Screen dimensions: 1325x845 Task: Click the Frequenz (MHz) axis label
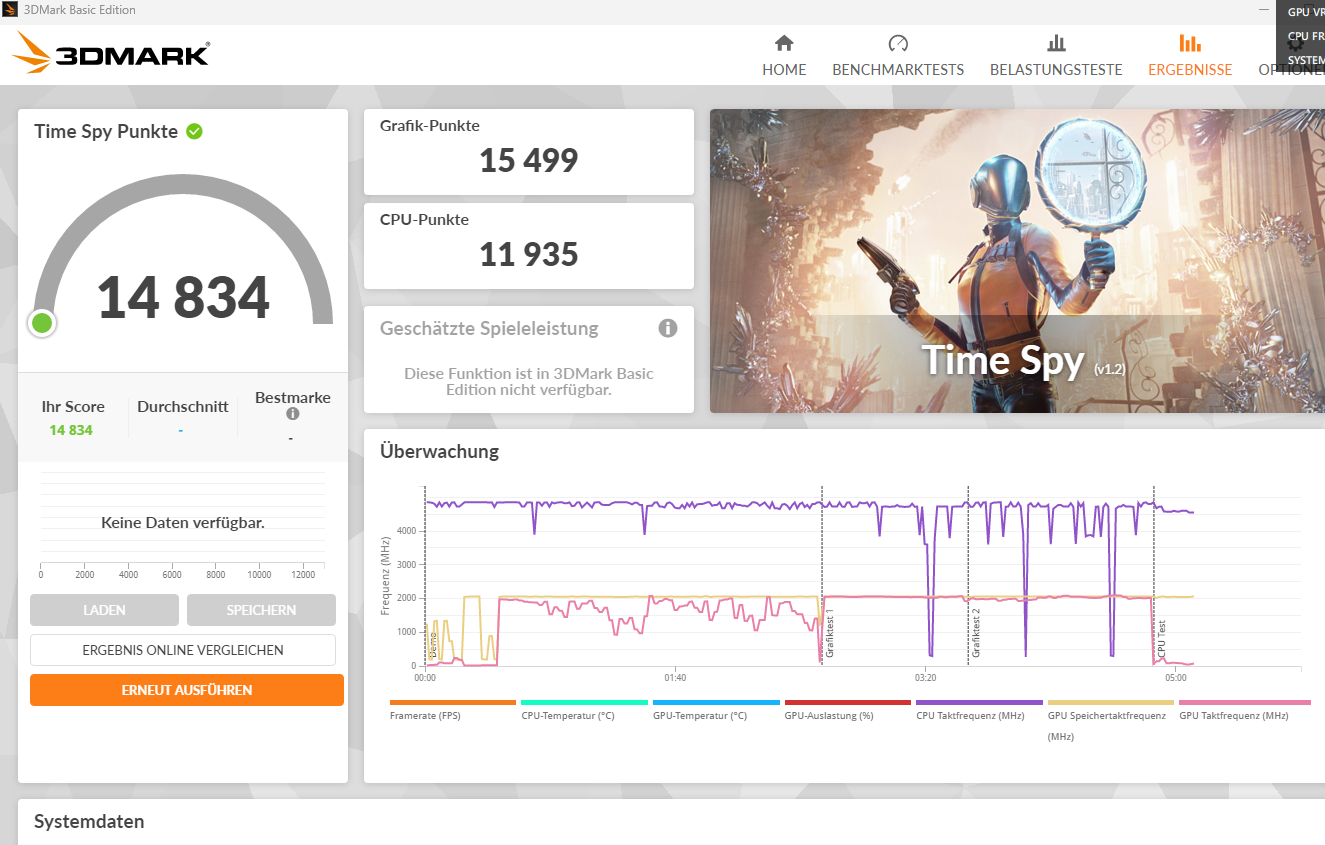click(385, 575)
